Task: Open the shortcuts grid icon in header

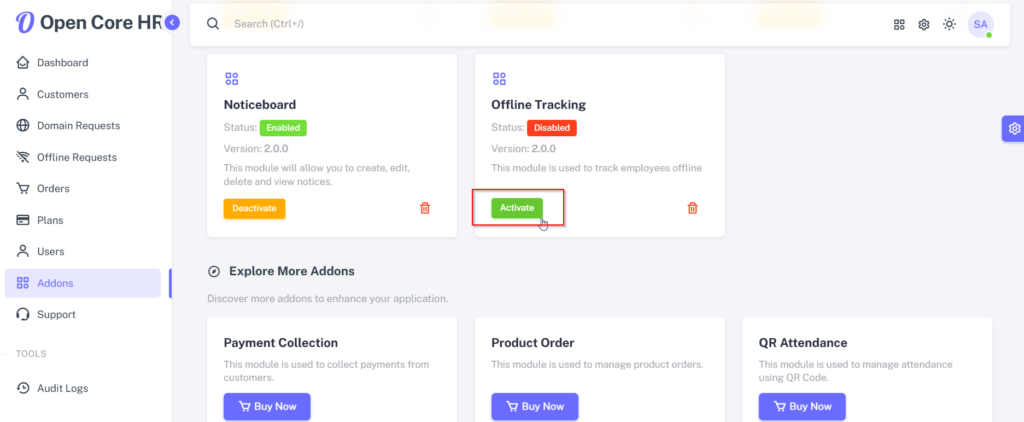Action: click(899, 25)
